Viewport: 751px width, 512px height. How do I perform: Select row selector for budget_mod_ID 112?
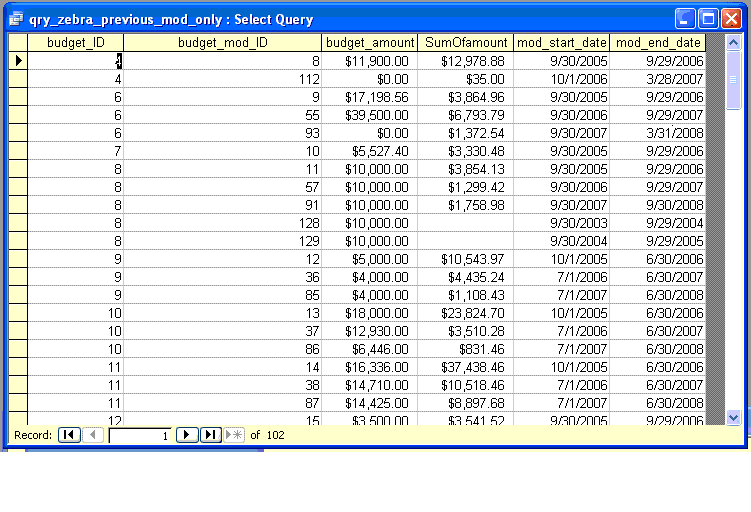point(18,79)
